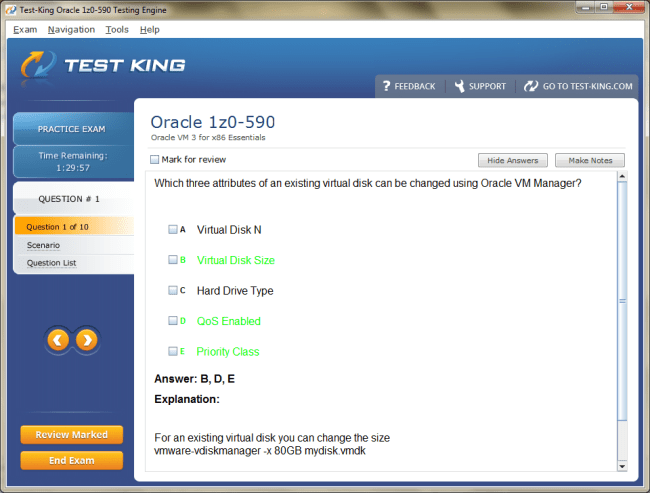Tick answer D QoS Enabled
The image size is (650, 493).
tap(172, 321)
